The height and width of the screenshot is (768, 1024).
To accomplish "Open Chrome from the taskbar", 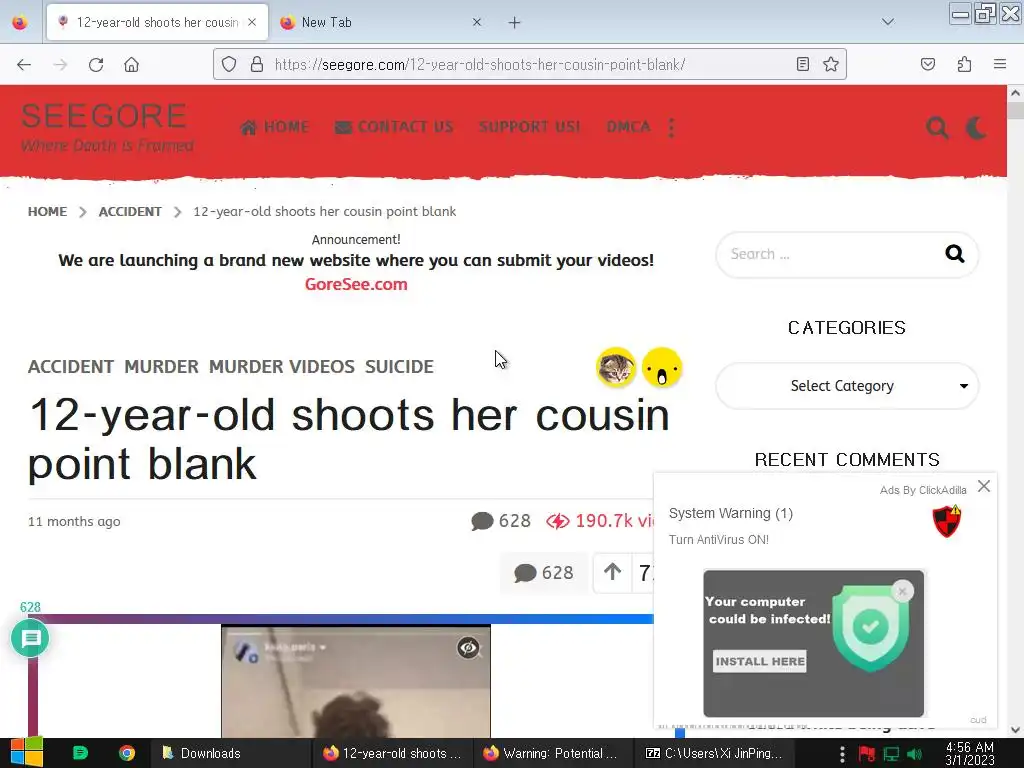I will 127,753.
